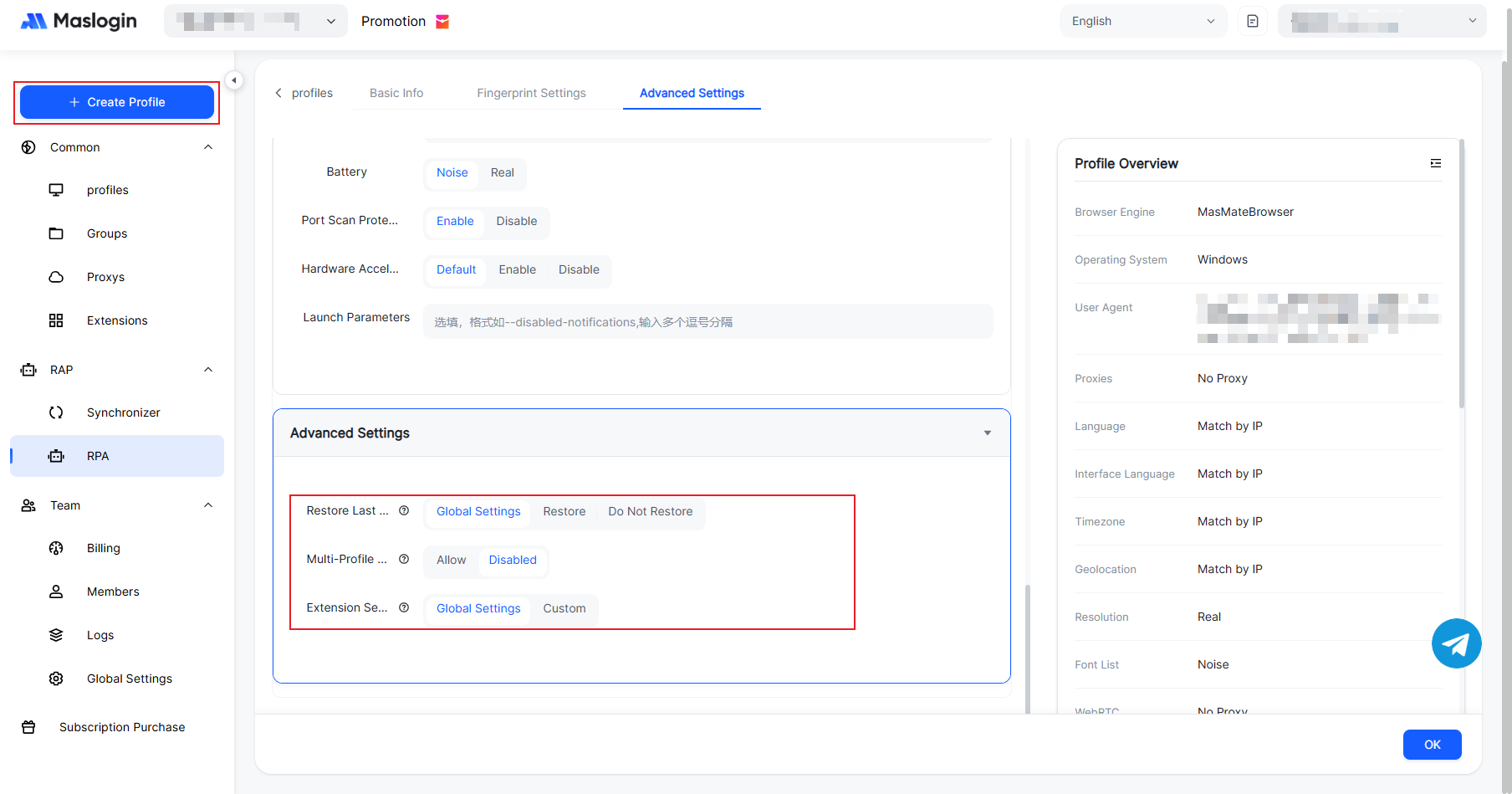Open the Telegram support chat icon
1512x794 pixels.
[x=1456, y=643]
